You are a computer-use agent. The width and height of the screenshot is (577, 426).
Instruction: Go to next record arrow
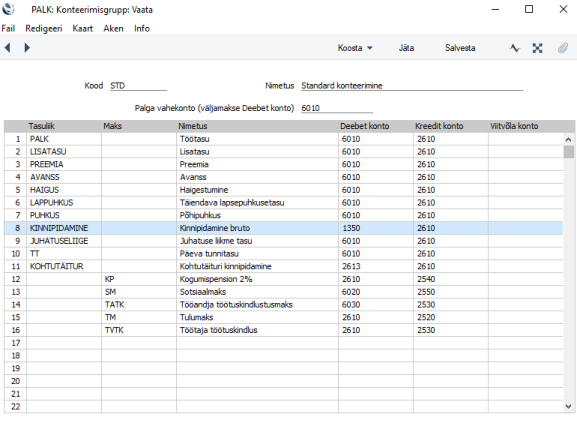[x=27, y=47]
